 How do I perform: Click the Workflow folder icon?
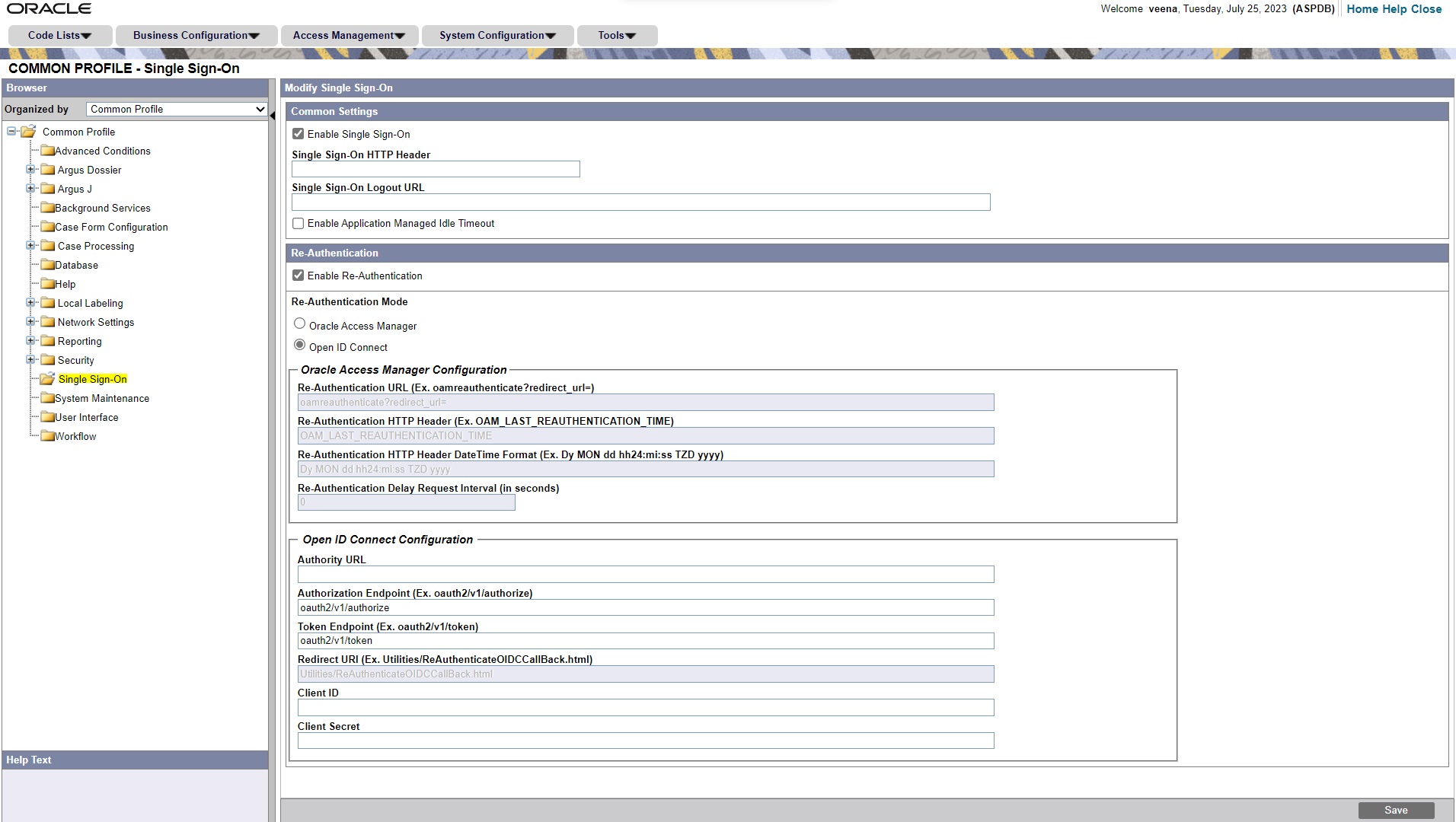click(x=47, y=436)
